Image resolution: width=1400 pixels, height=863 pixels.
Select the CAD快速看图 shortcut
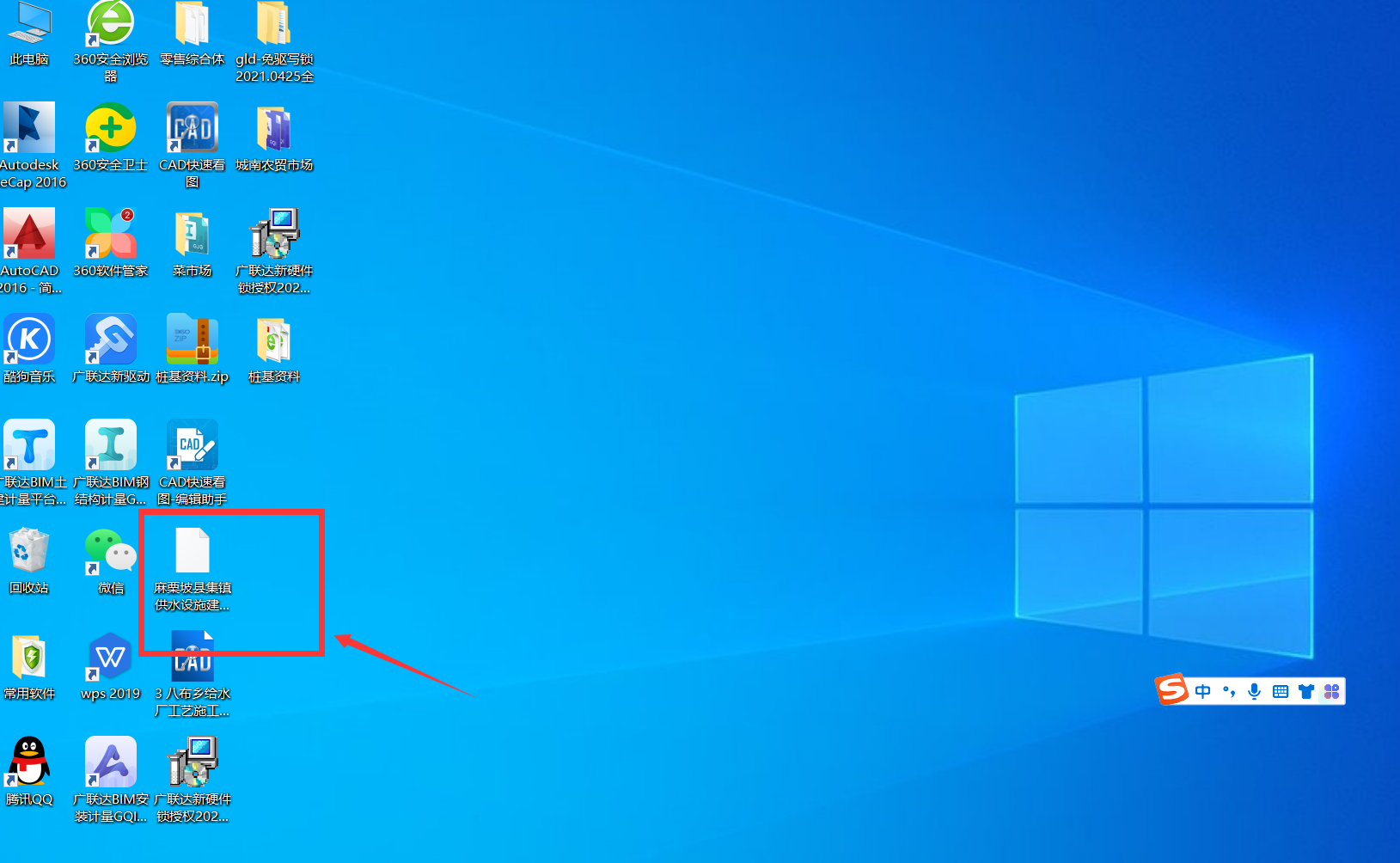coord(193,144)
